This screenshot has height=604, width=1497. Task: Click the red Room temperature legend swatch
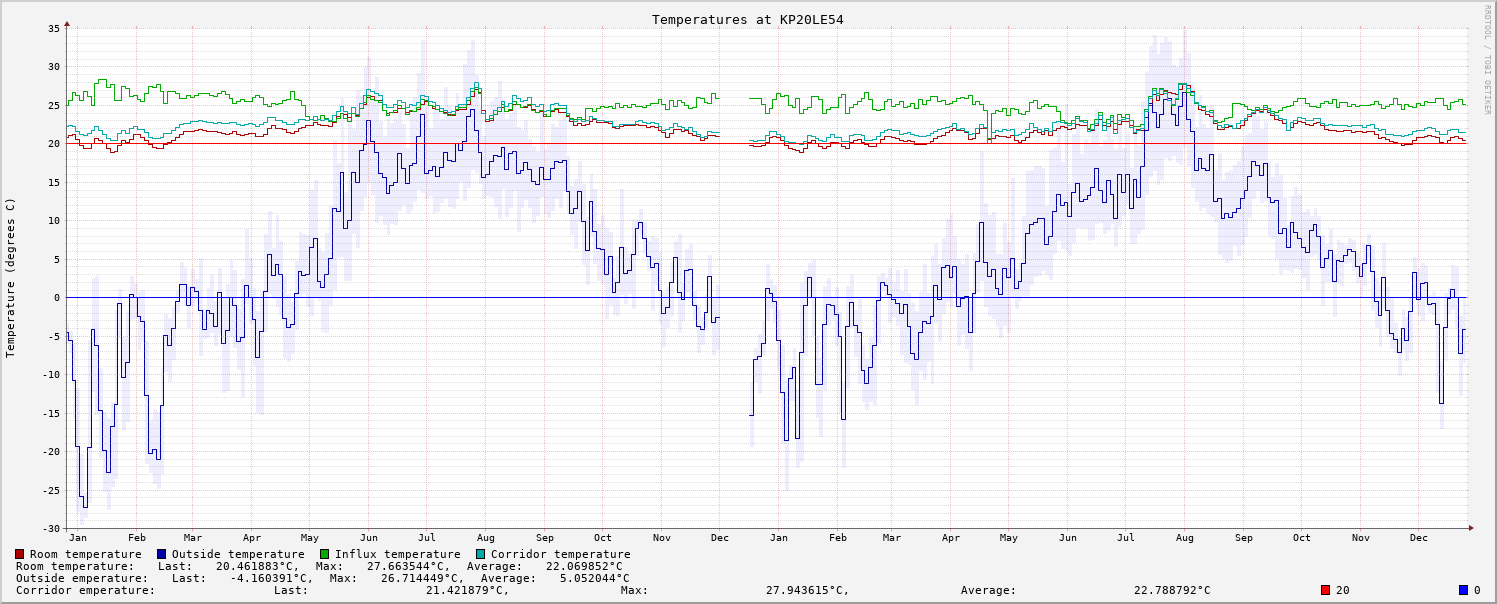(x=20, y=554)
